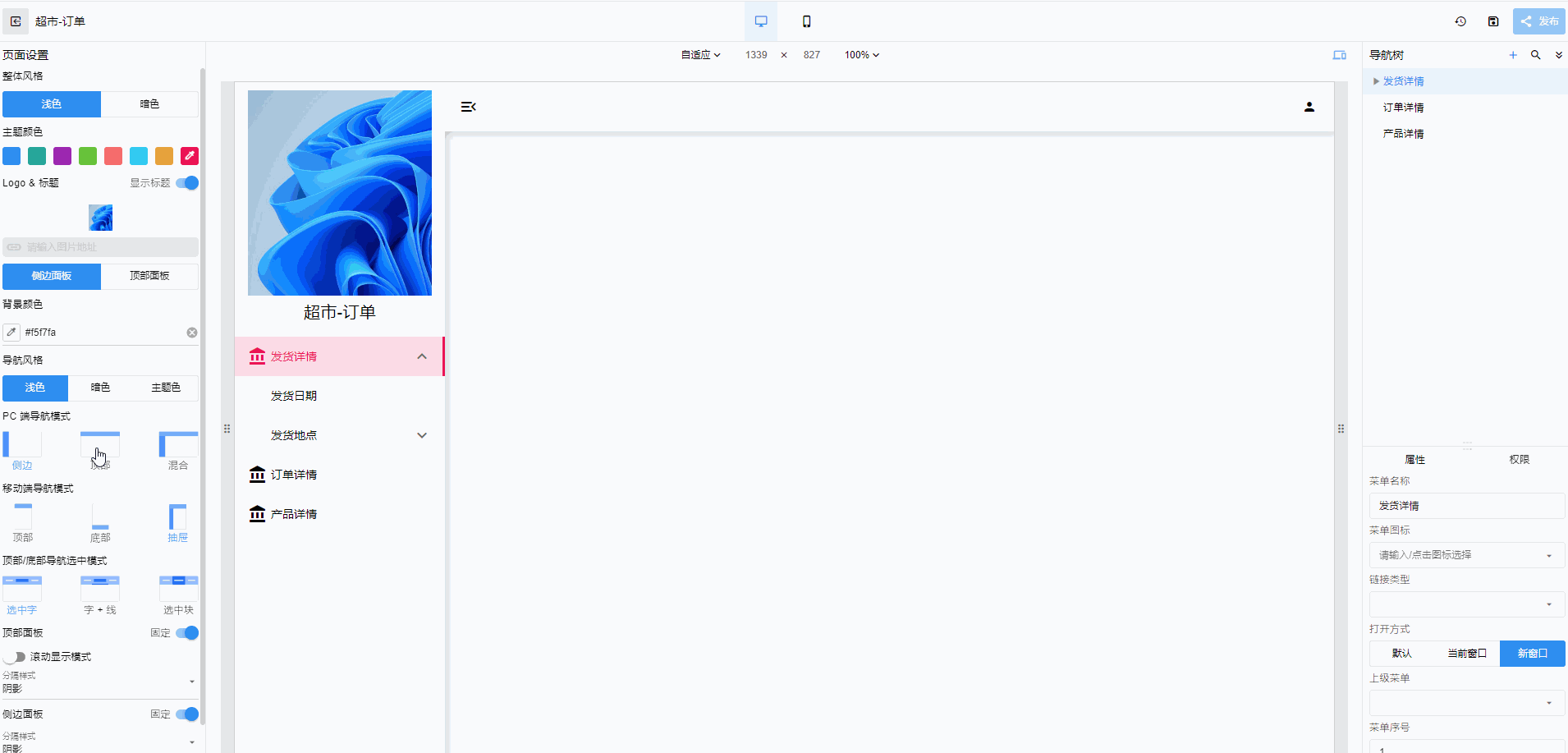Pick the coral red theme color swatch

coord(113,156)
